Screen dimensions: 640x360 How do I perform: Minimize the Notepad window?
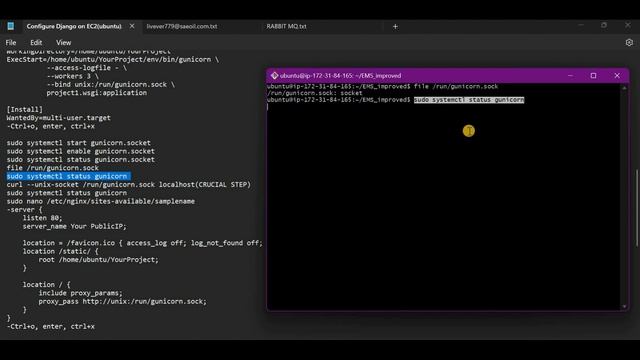pos(581,25)
